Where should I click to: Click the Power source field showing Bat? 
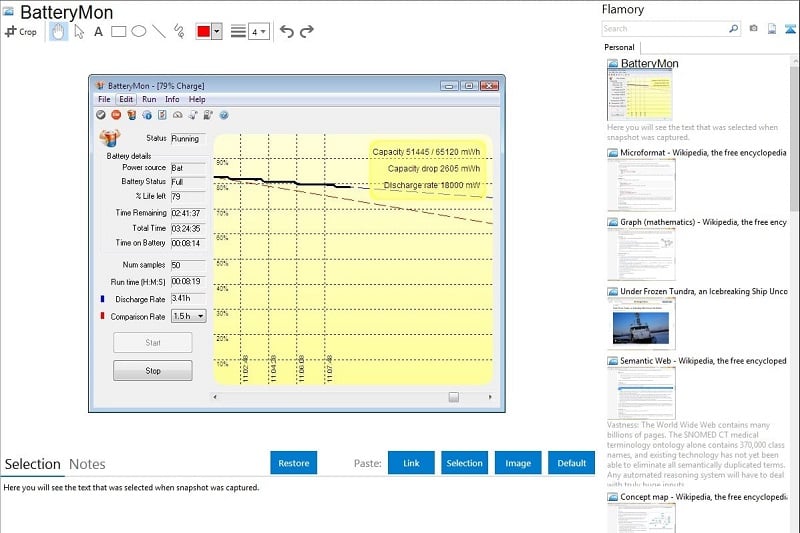[188, 168]
